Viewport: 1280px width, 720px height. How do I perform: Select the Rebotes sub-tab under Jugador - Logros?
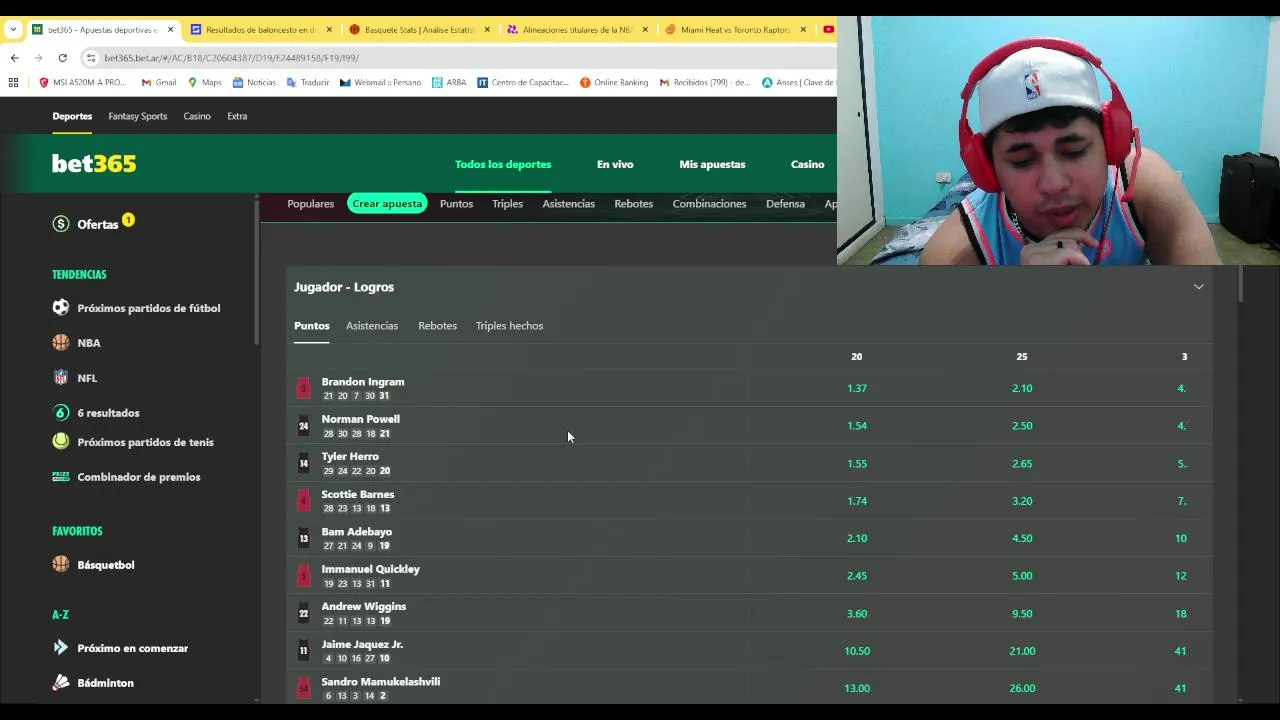[437, 326]
